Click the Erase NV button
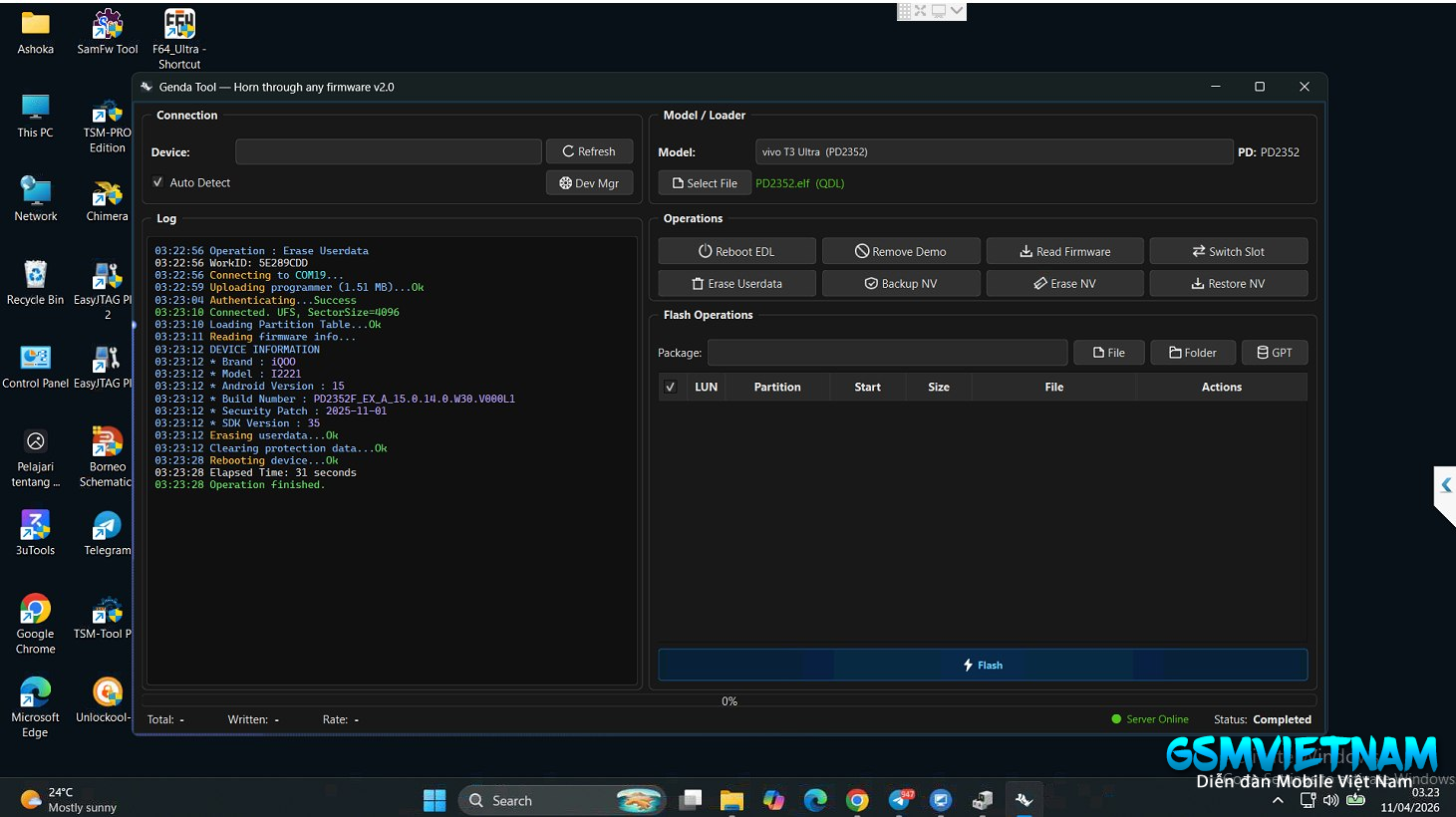Image resolution: width=1456 pixels, height=817 pixels. 1064,284
